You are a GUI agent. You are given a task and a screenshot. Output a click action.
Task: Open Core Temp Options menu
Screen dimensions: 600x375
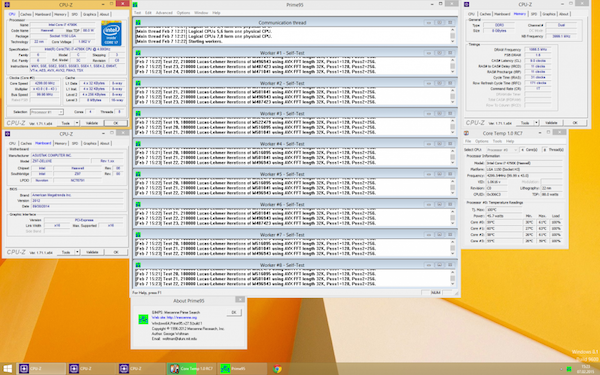pos(481,141)
